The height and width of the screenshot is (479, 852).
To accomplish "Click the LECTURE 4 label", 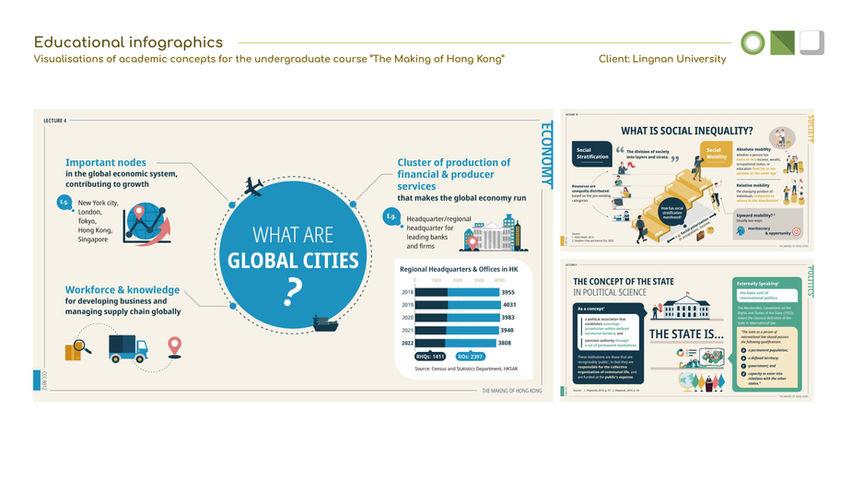I will (55, 121).
